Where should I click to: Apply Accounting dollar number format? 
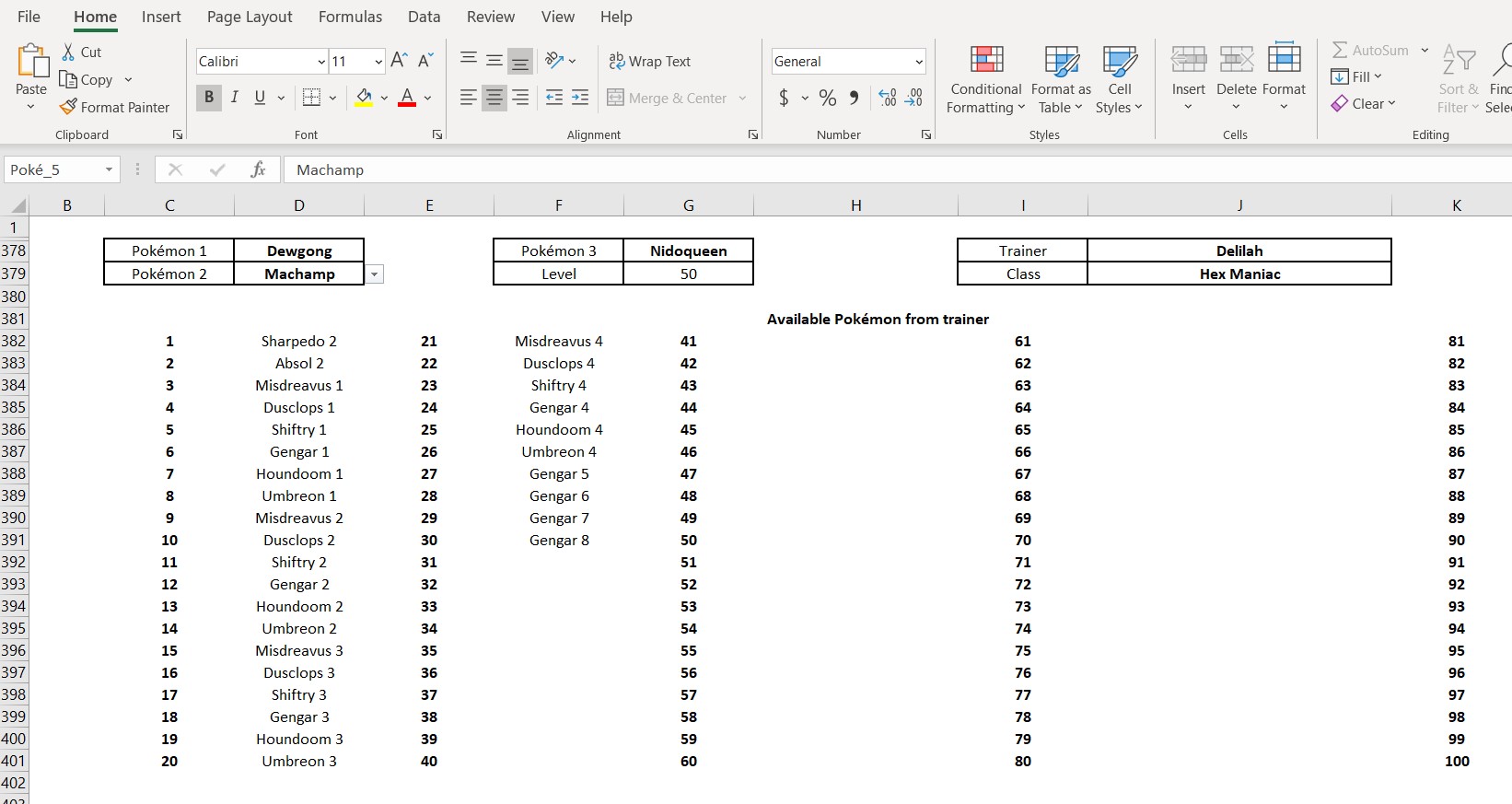coord(784,98)
